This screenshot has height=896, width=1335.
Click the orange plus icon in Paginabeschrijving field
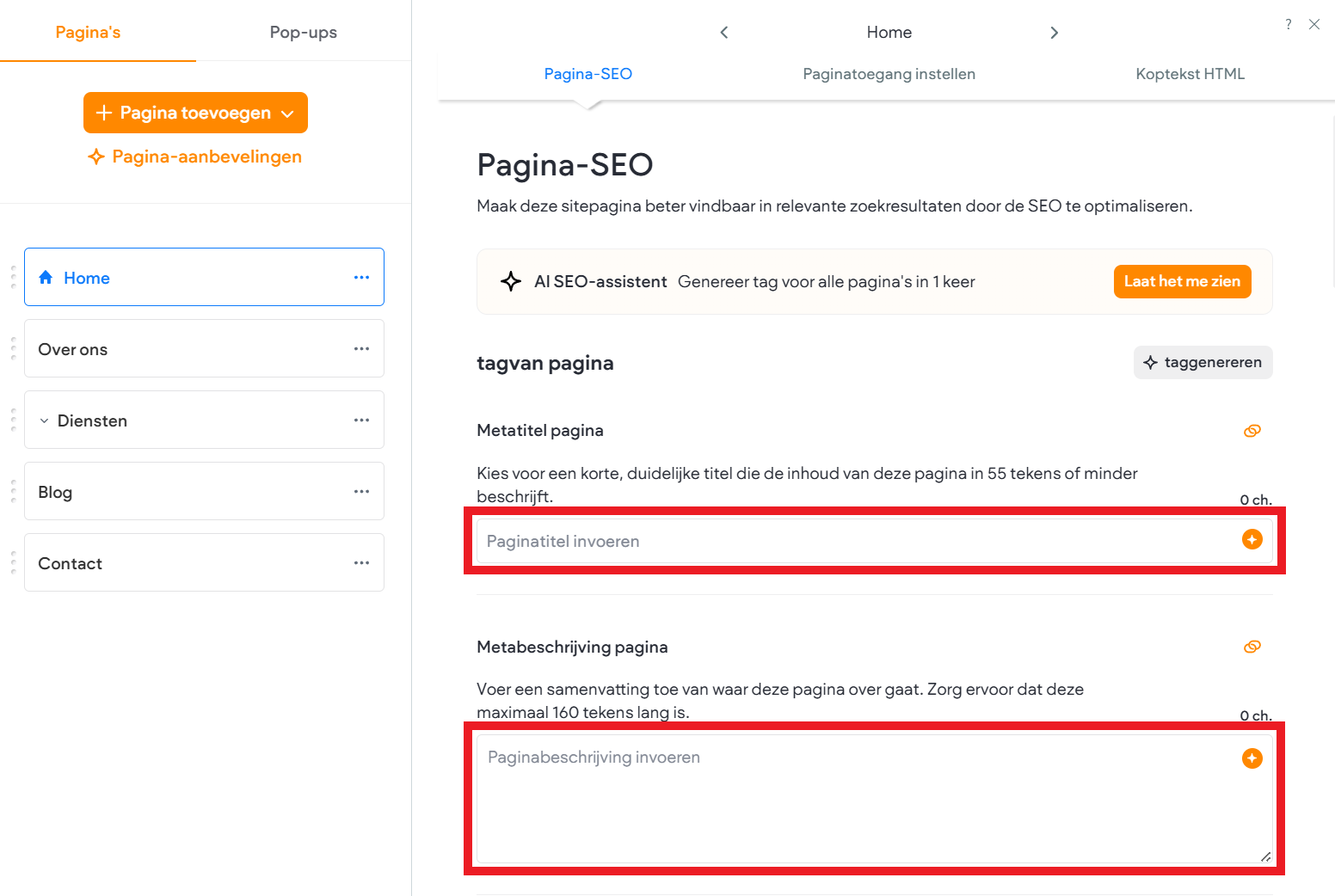tap(1252, 758)
